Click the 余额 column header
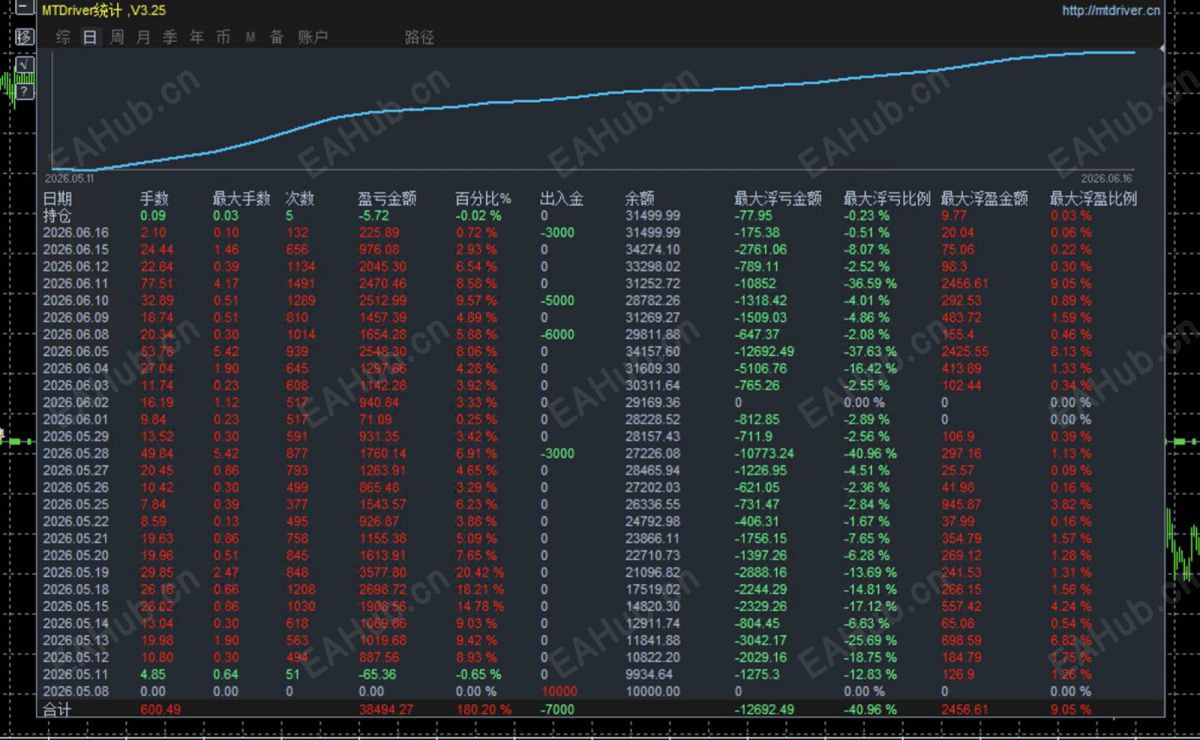The image size is (1200, 740). 640,199
